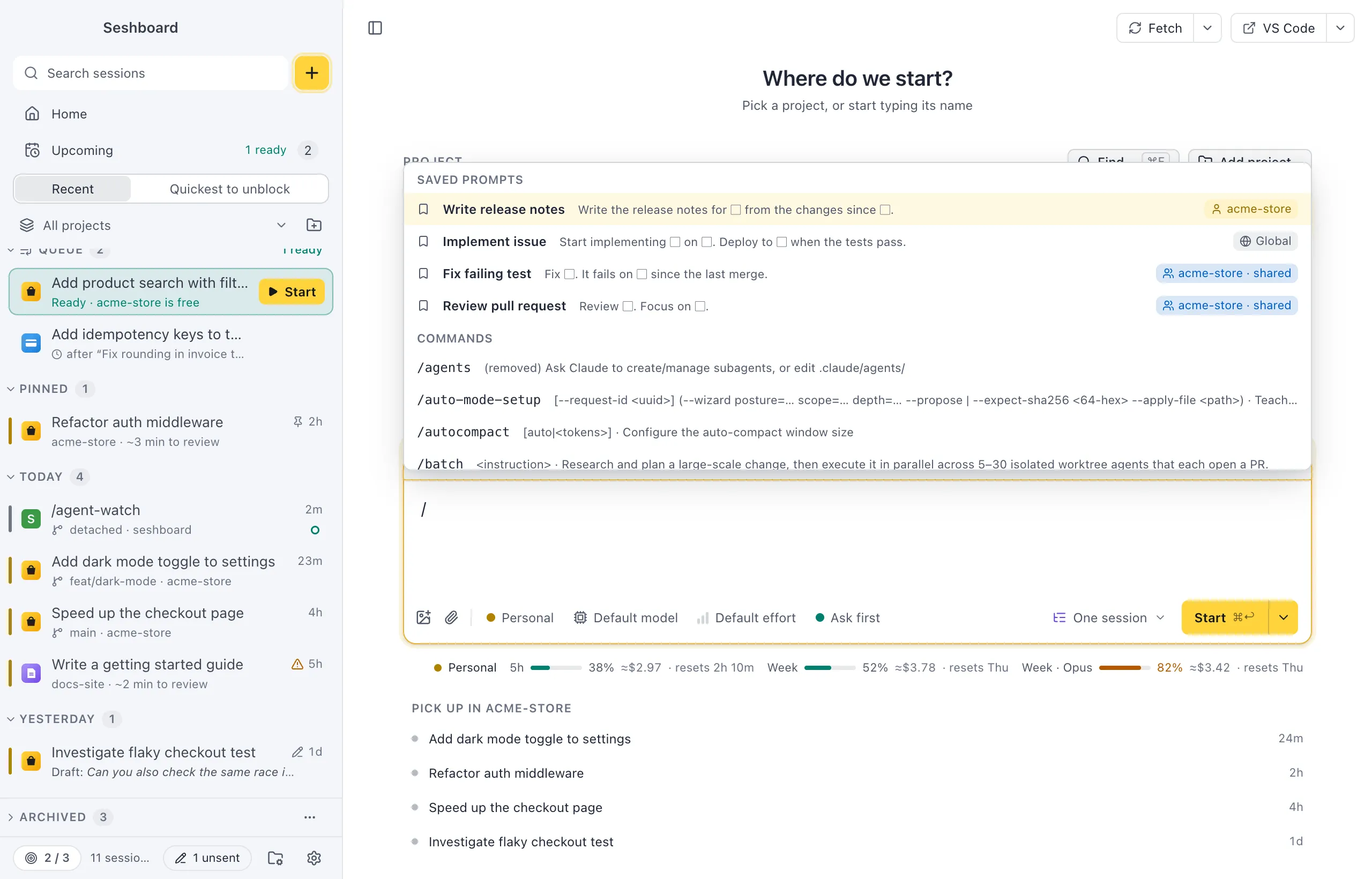Collapse the Pinned section

(11, 389)
